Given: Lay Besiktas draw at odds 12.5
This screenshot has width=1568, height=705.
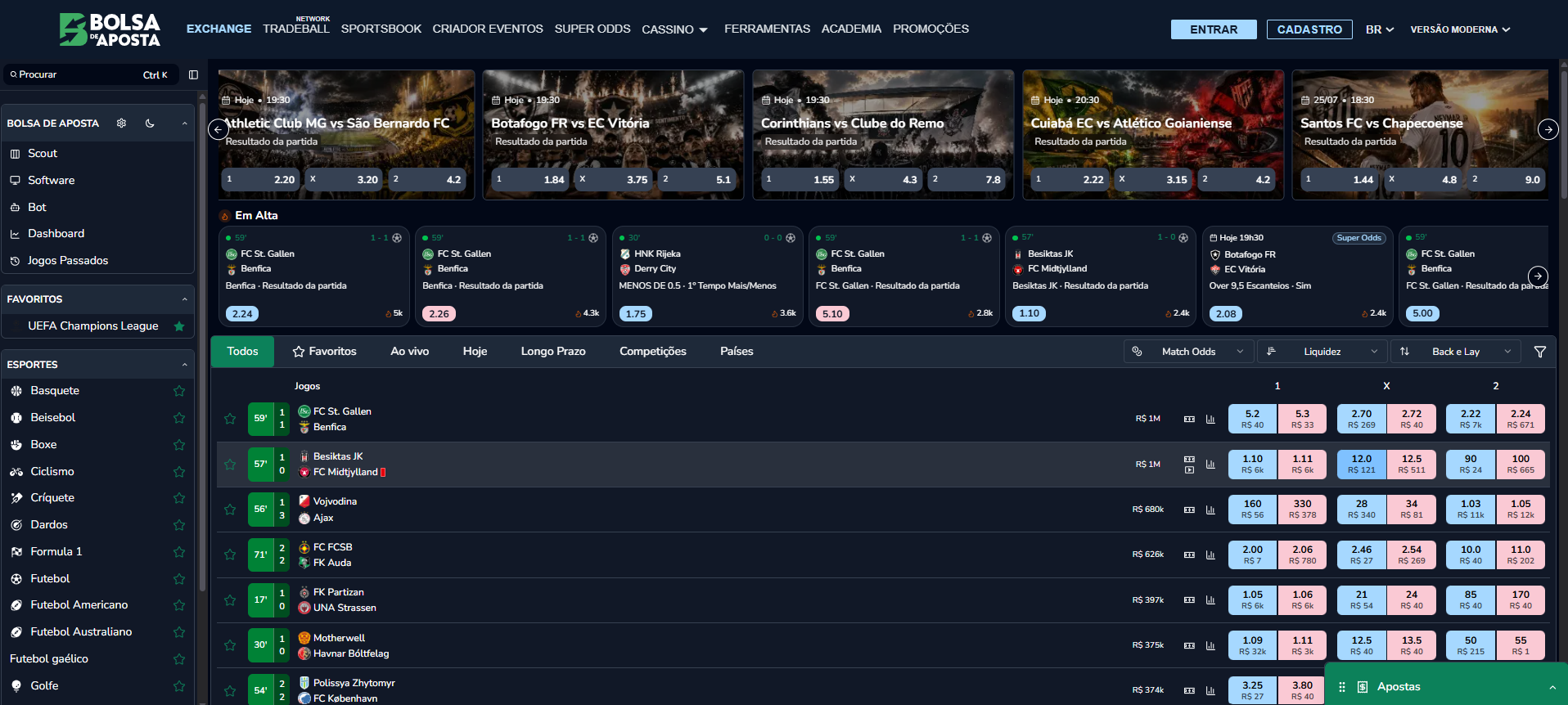Looking at the screenshot, I should pos(1412,465).
